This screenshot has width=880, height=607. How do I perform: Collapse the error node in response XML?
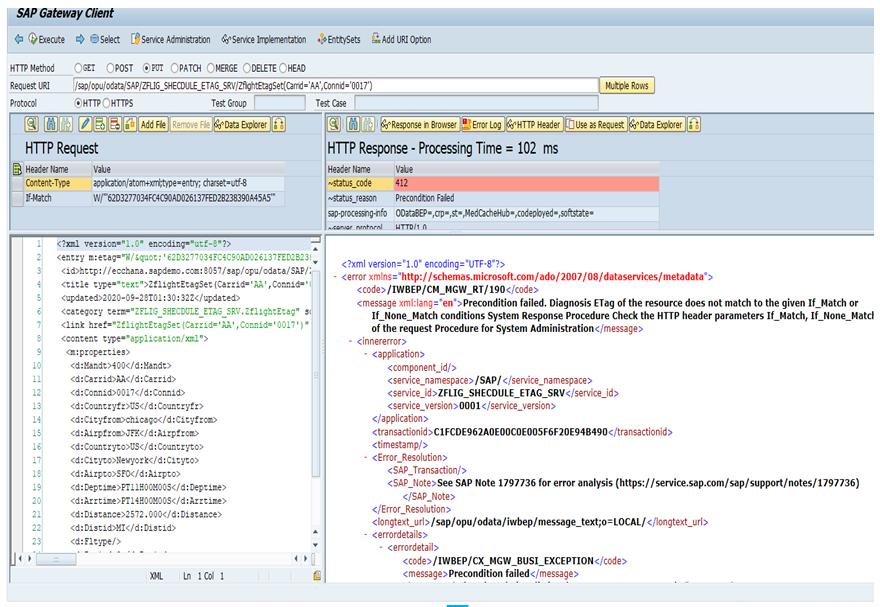(x=336, y=277)
